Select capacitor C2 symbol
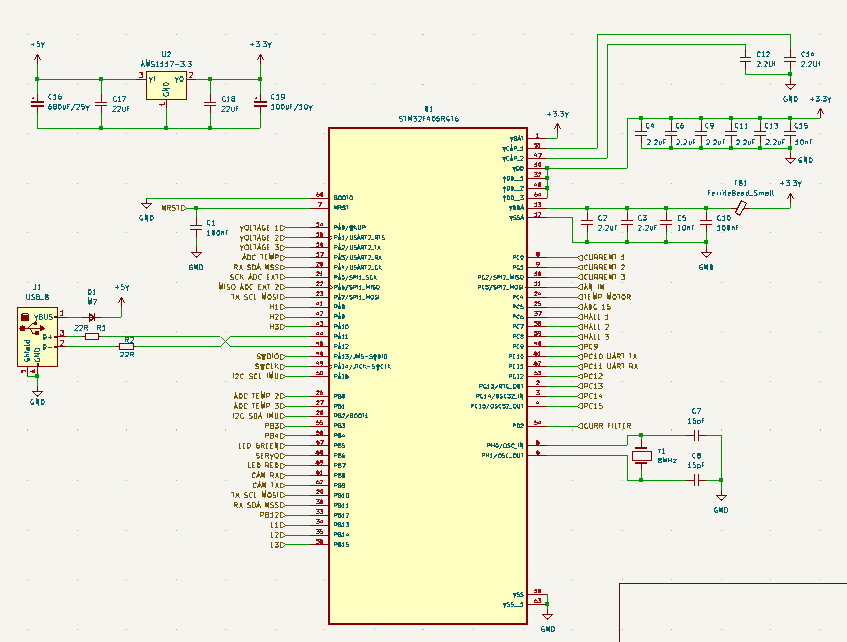This screenshot has width=847, height=642. 587,223
